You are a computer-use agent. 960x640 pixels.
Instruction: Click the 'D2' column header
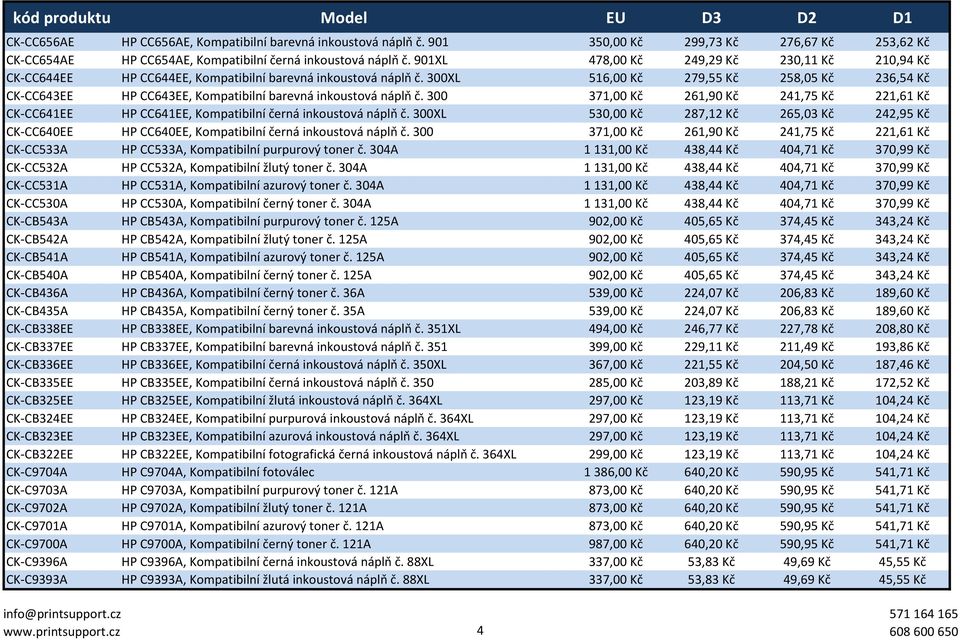[806, 18]
